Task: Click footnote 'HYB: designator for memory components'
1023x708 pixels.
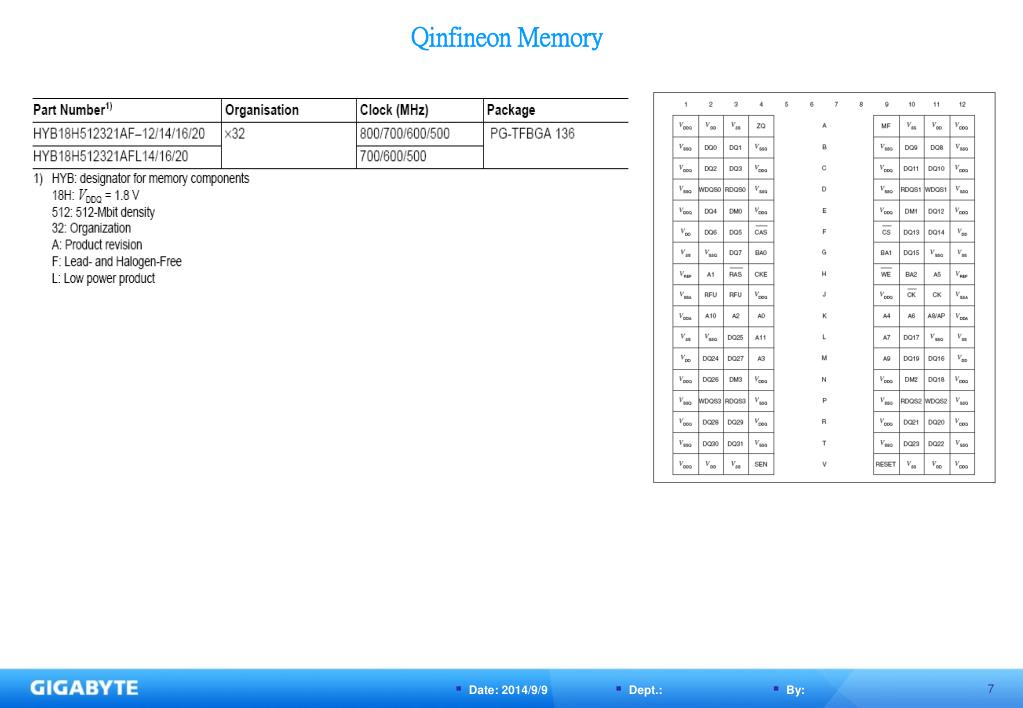Action: coord(151,178)
